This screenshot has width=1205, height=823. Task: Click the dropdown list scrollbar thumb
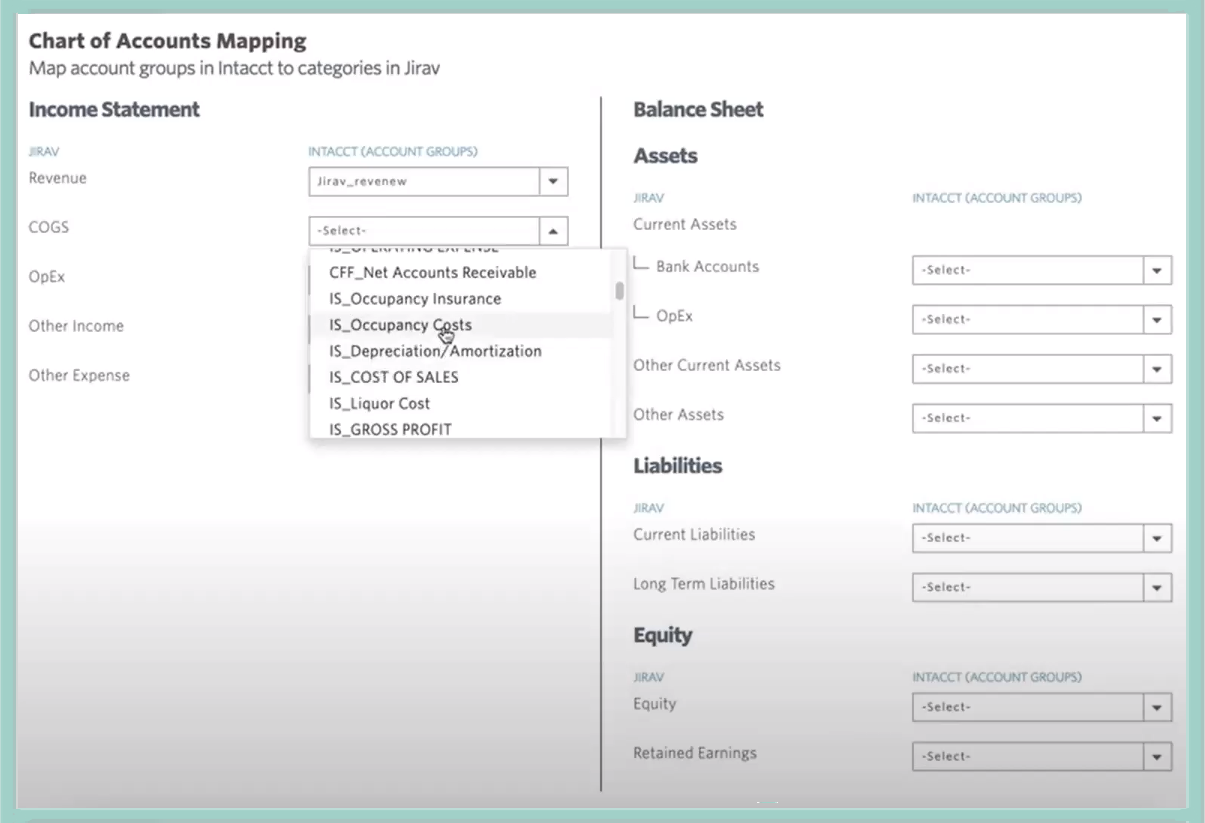pyautogui.click(x=620, y=291)
